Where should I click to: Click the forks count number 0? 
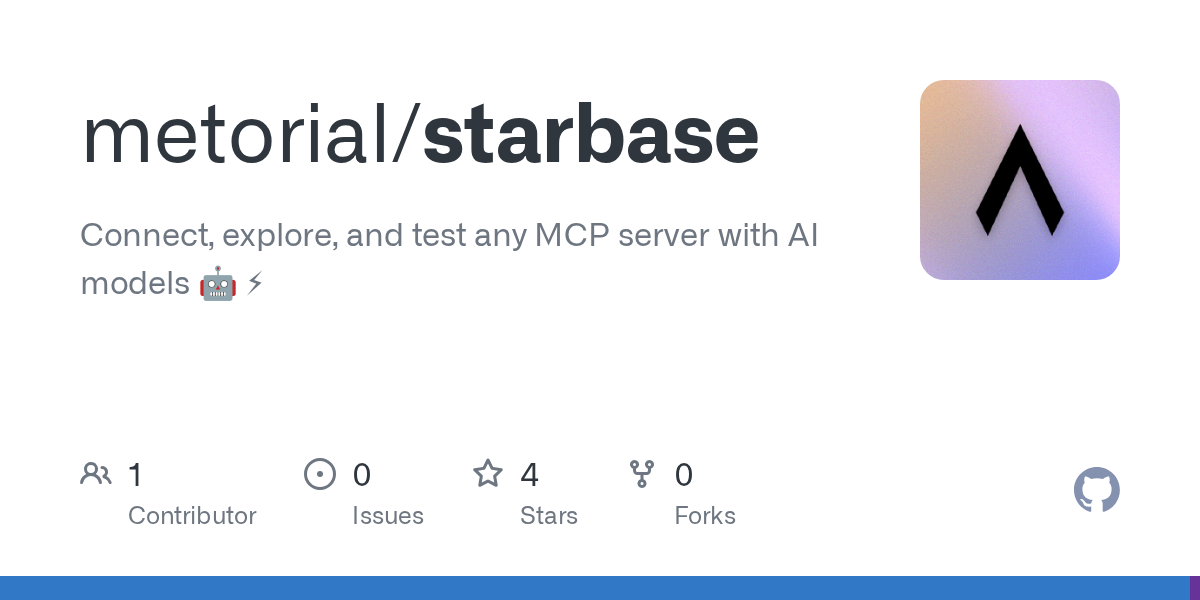[x=684, y=474]
